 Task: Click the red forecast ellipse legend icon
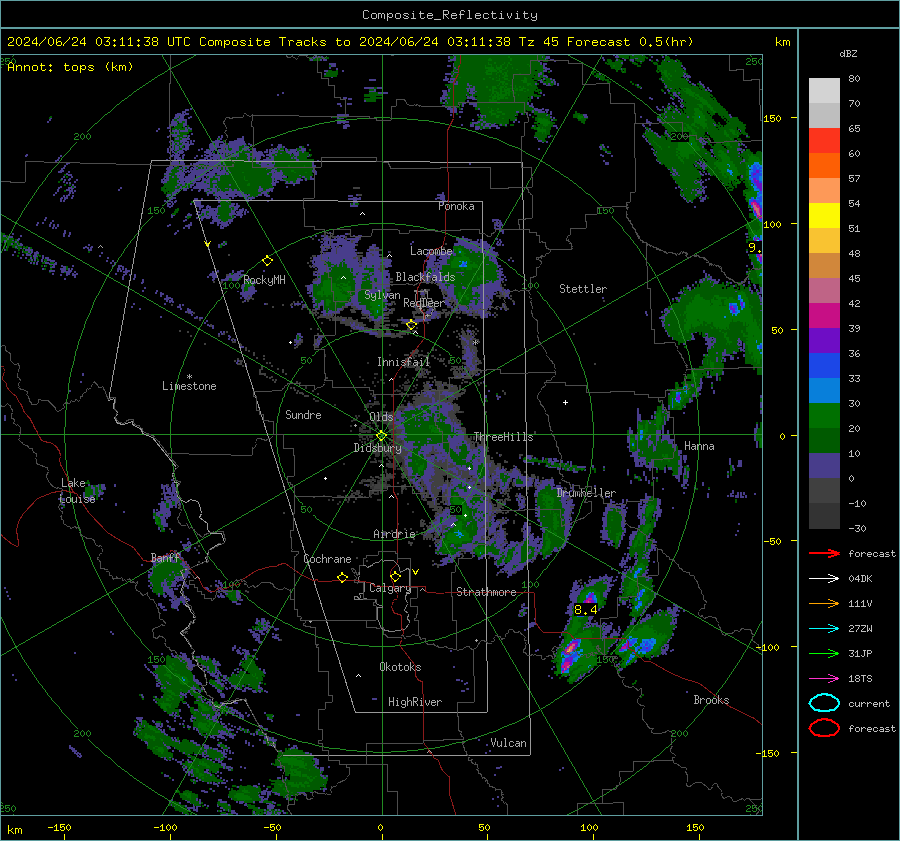pyautogui.click(x=824, y=728)
